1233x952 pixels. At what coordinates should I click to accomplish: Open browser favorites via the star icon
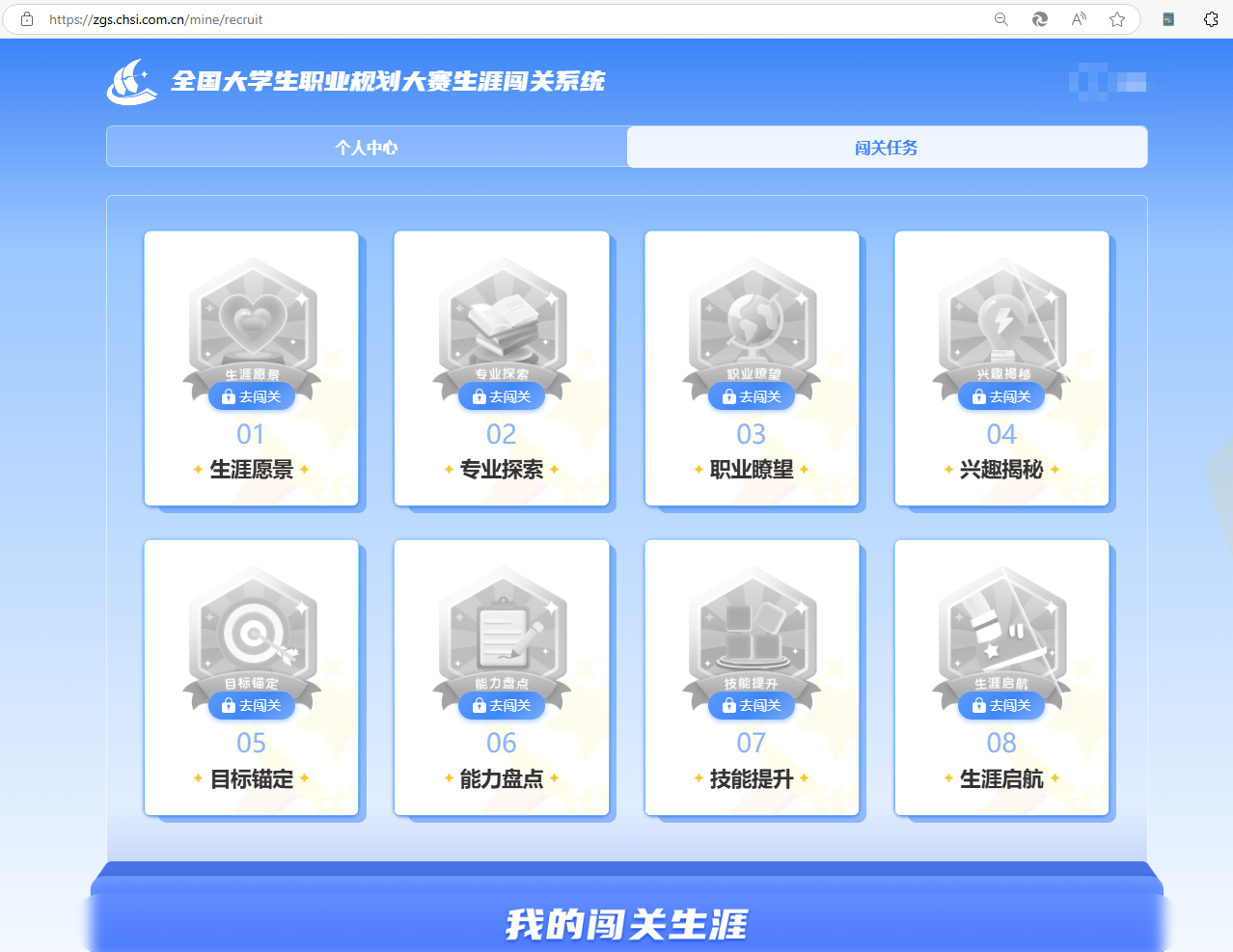[1116, 18]
